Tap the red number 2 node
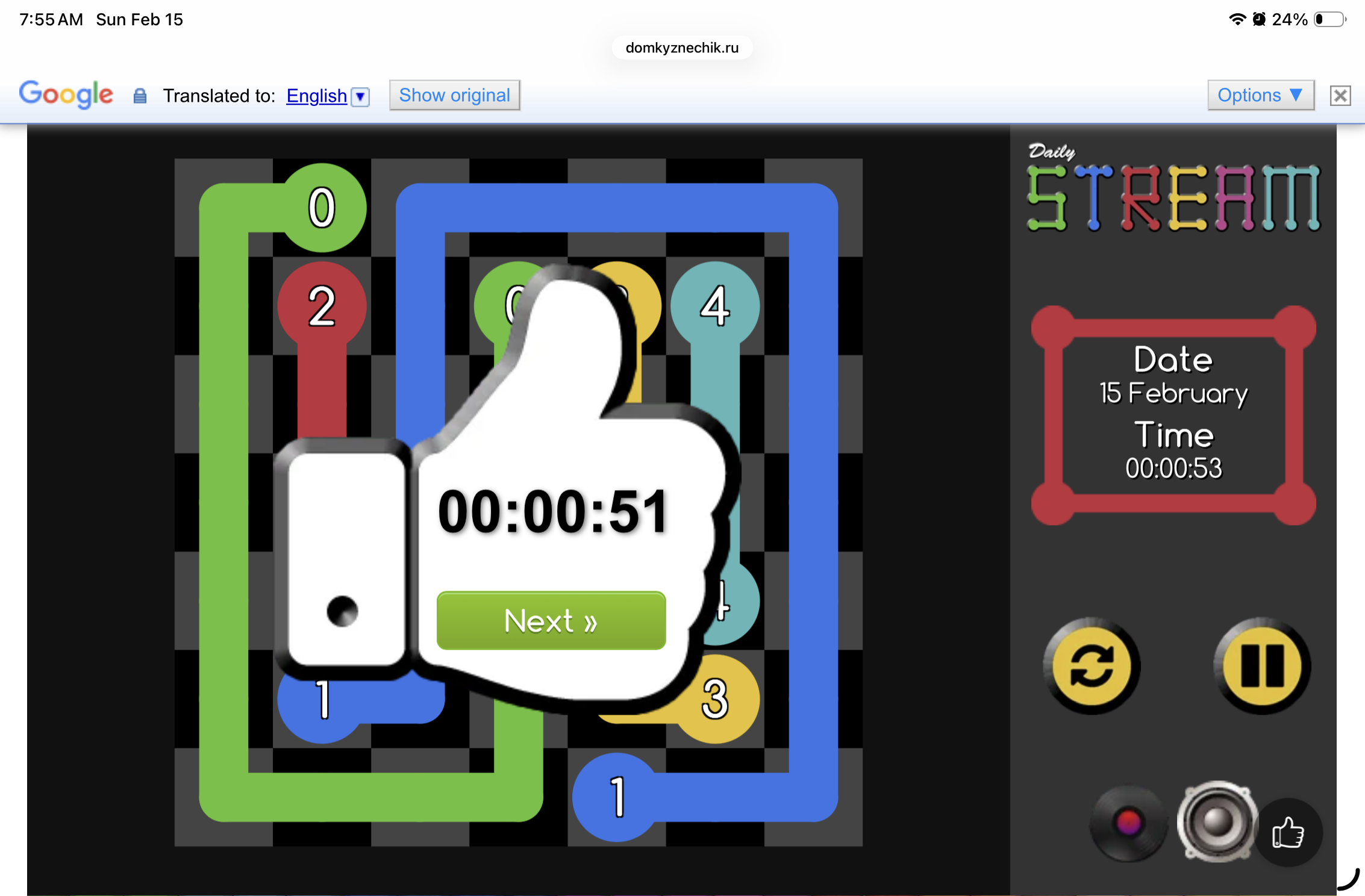Screen dimensions: 1365x896 [322, 306]
